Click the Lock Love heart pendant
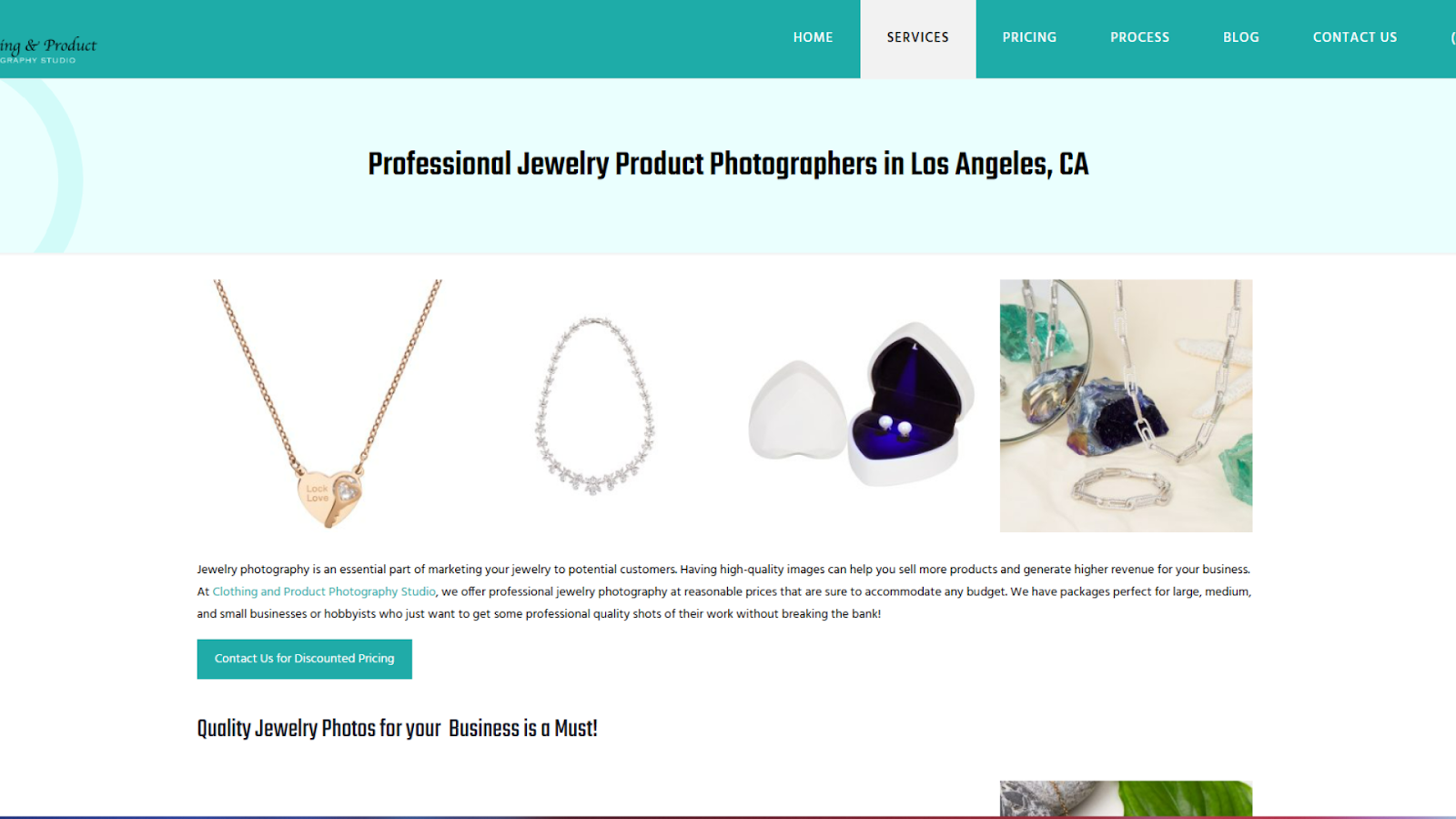Viewport: 1456px width, 819px height. (x=329, y=496)
